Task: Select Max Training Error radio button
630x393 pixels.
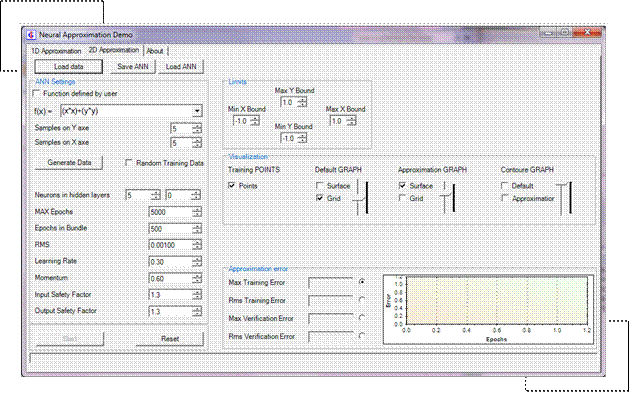Action: (362, 282)
